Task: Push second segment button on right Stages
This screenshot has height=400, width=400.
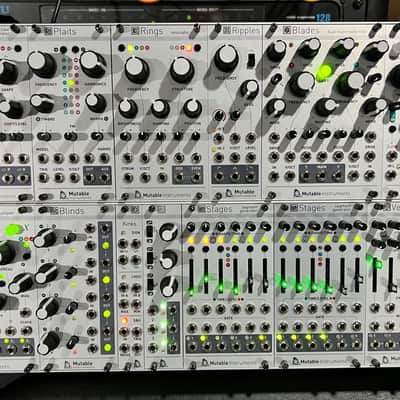Action: pyautogui.click(x=298, y=248)
